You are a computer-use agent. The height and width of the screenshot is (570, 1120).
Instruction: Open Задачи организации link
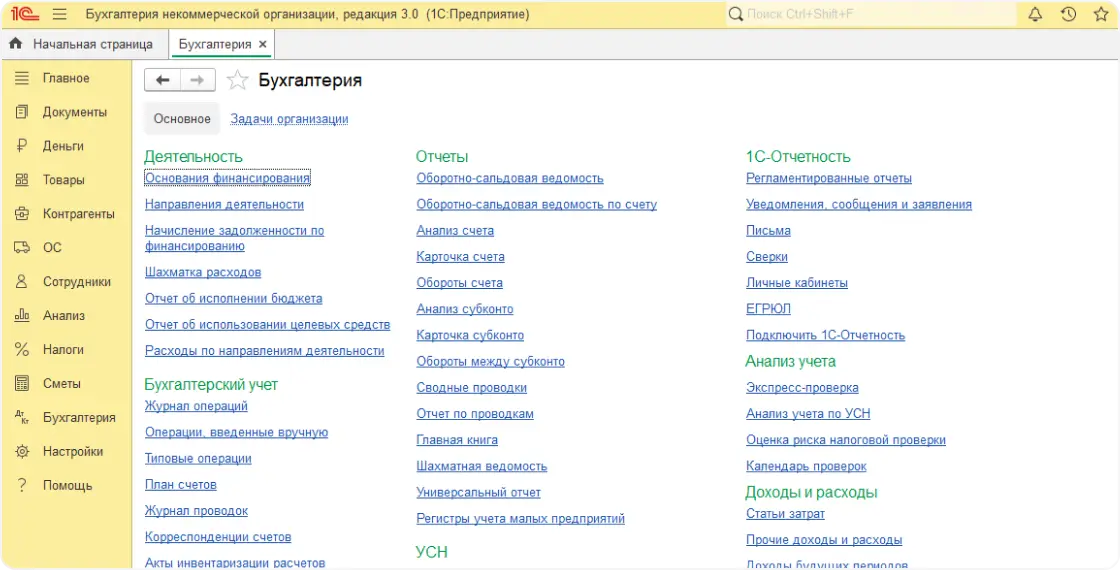(289, 119)
